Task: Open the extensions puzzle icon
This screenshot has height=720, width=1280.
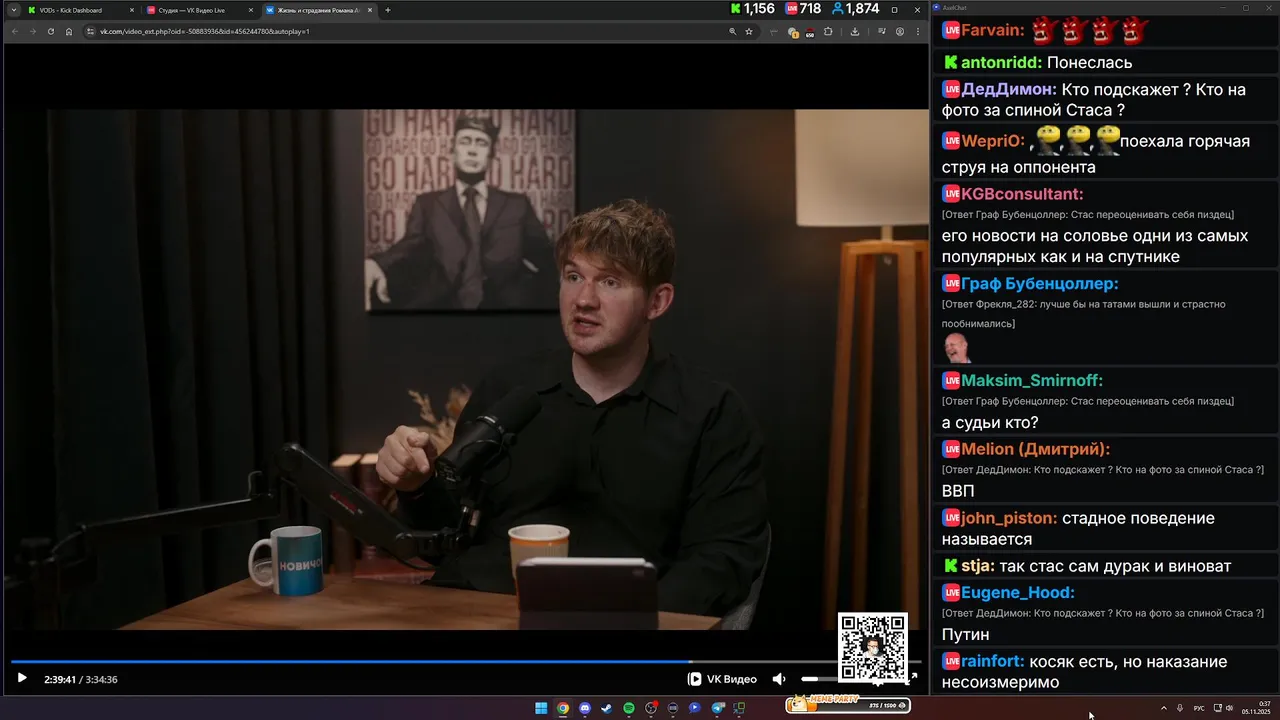Action: [x=828, y=31]
